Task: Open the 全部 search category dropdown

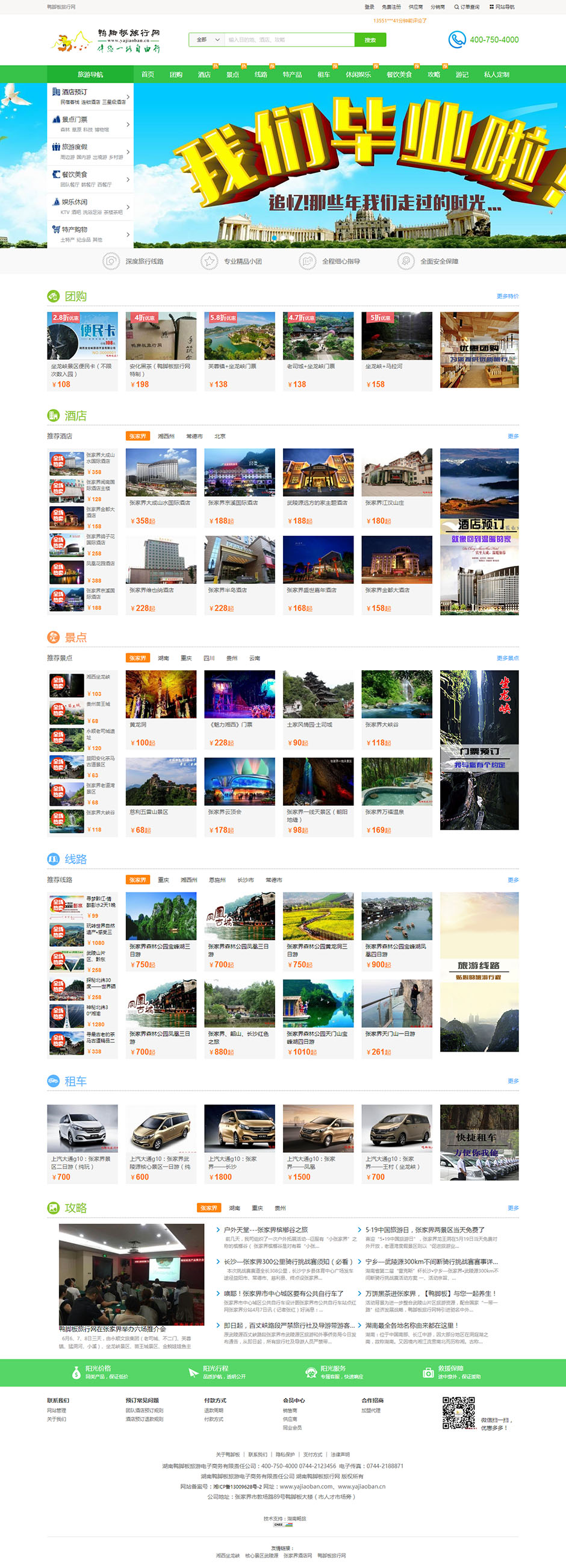Action: pos(207,40)
